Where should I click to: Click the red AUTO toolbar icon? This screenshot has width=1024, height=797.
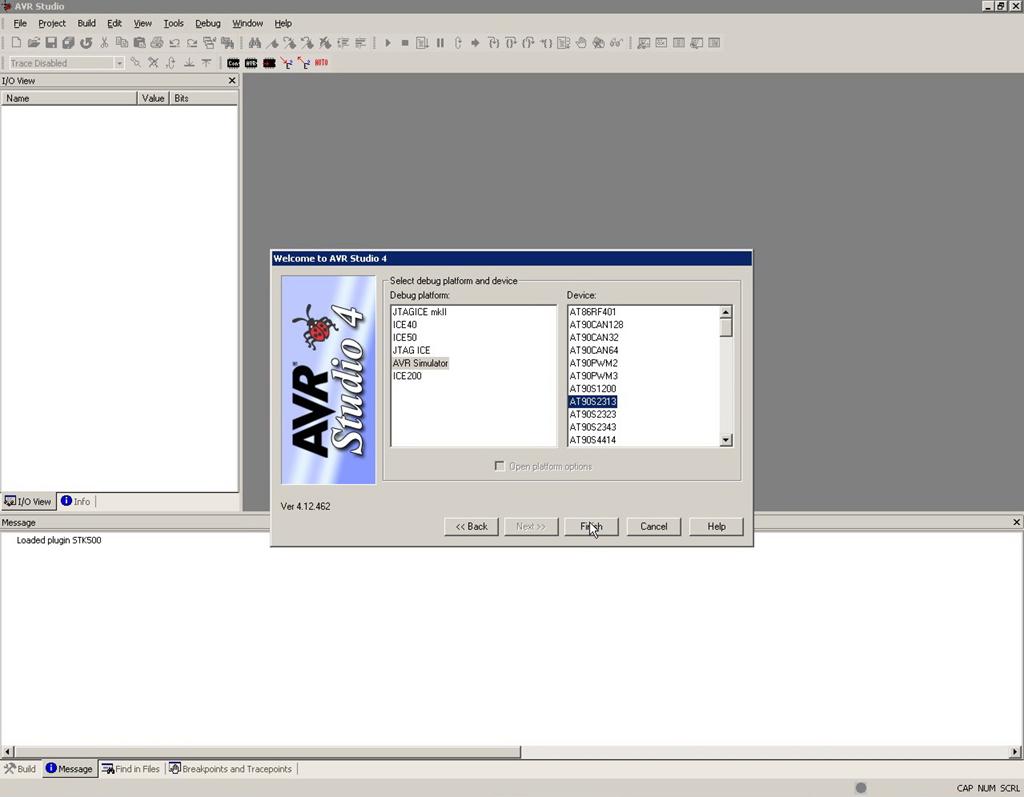[321, 63]
